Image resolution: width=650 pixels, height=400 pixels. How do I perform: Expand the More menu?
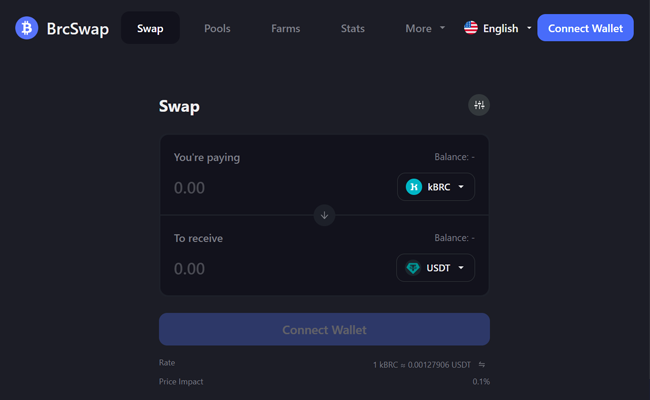(425, 28)
